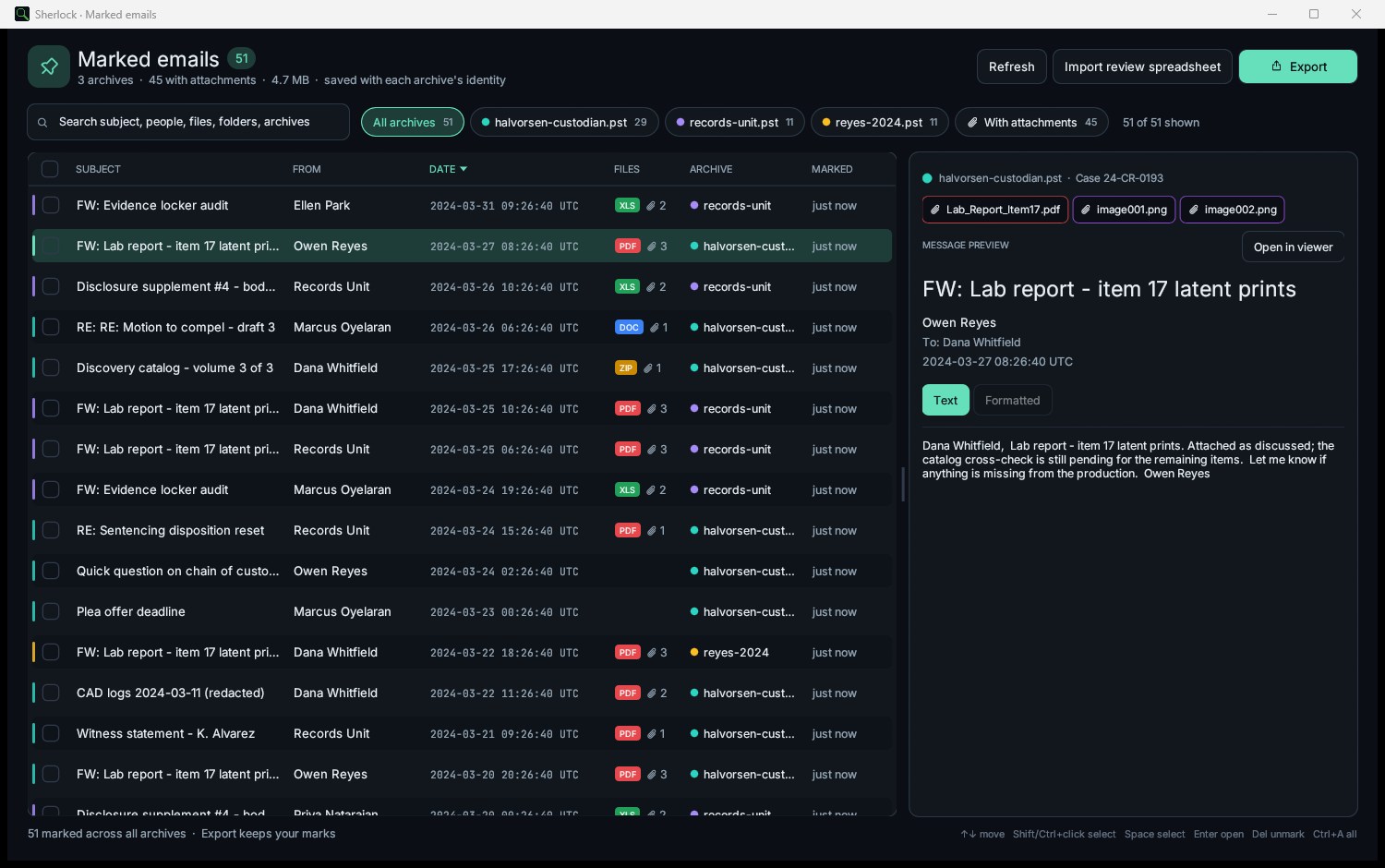Open image001.png attachment chip
This screenshot has width=1385, height=868.
[x=1124, y=210]
